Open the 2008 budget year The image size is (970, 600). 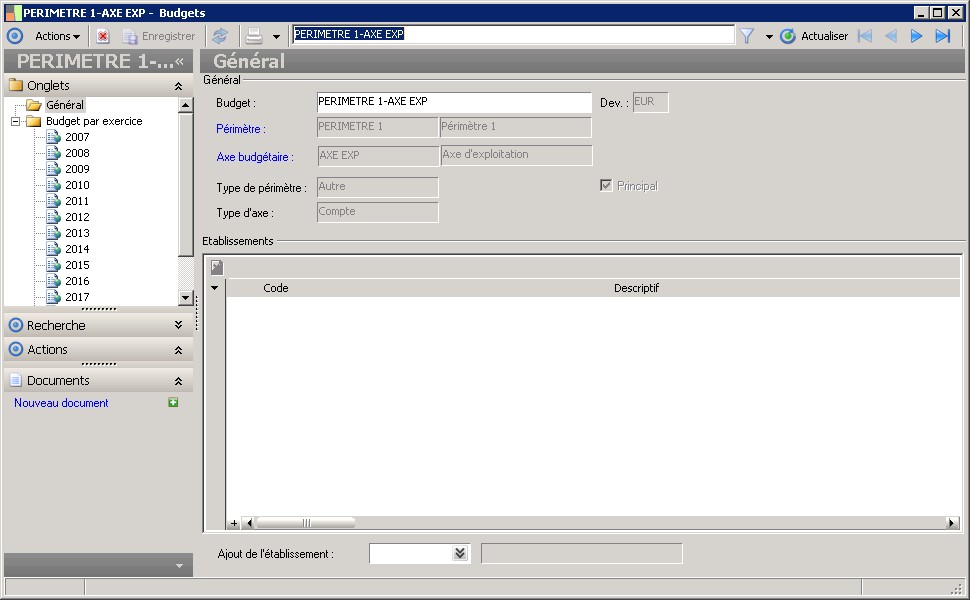77,153
